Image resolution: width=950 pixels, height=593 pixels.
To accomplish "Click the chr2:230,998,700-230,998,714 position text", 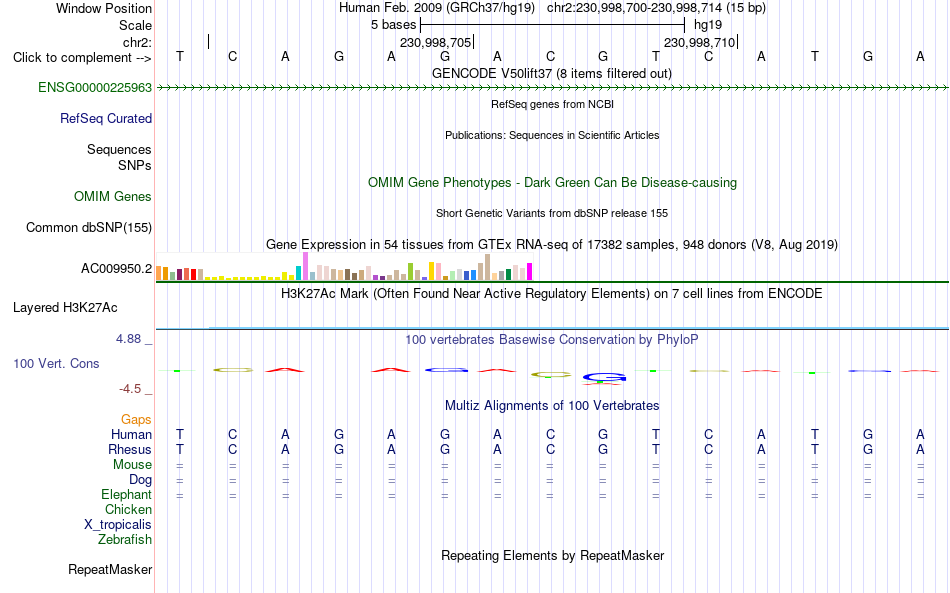I will click(656, 8).
